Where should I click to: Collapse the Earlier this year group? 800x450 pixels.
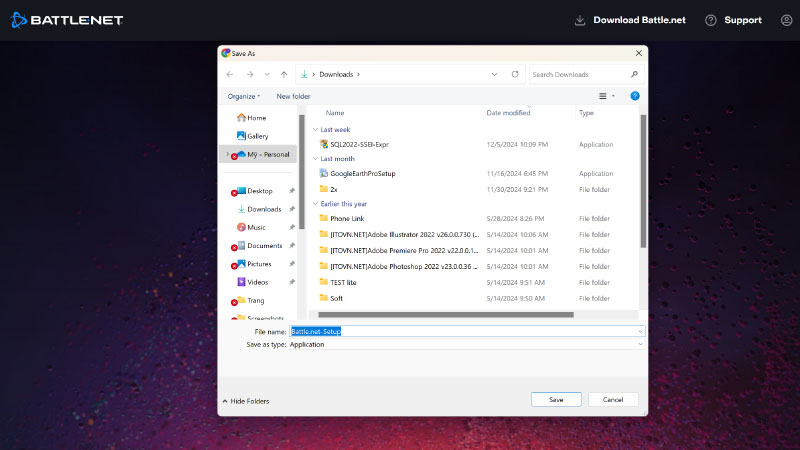[316, 203]
